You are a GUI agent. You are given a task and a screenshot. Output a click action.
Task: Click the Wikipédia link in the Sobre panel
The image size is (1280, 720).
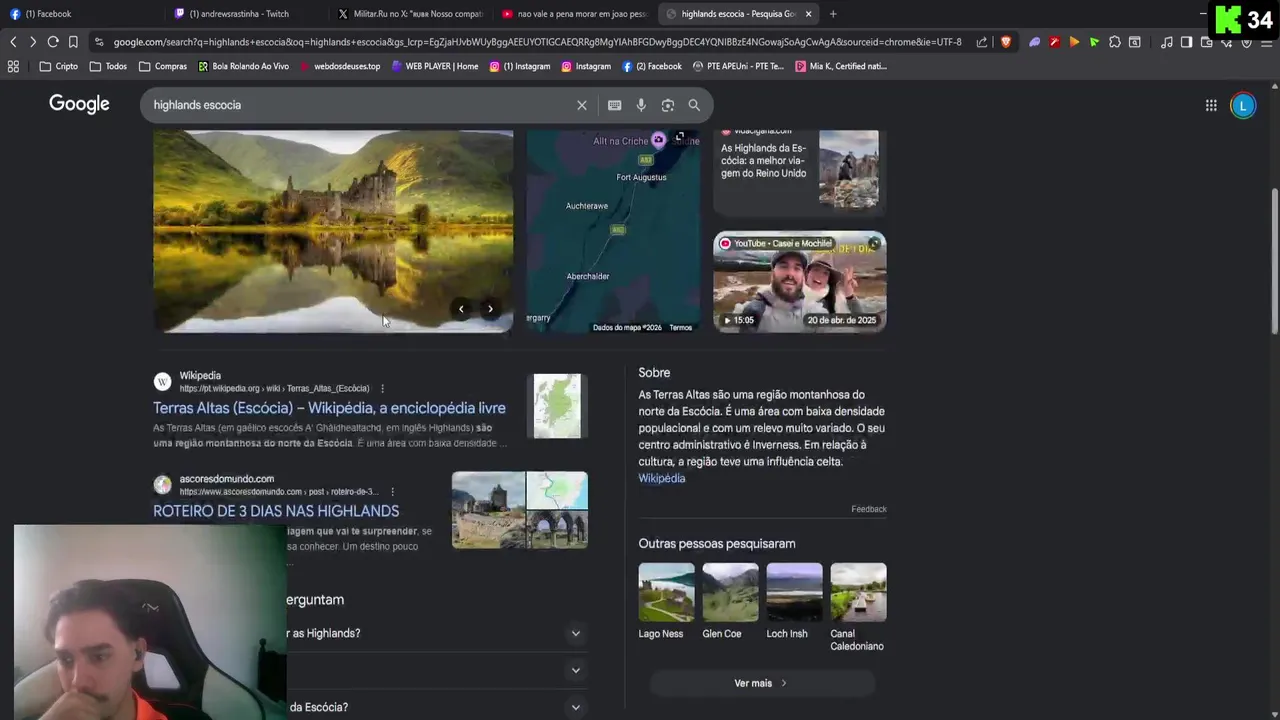662,479
